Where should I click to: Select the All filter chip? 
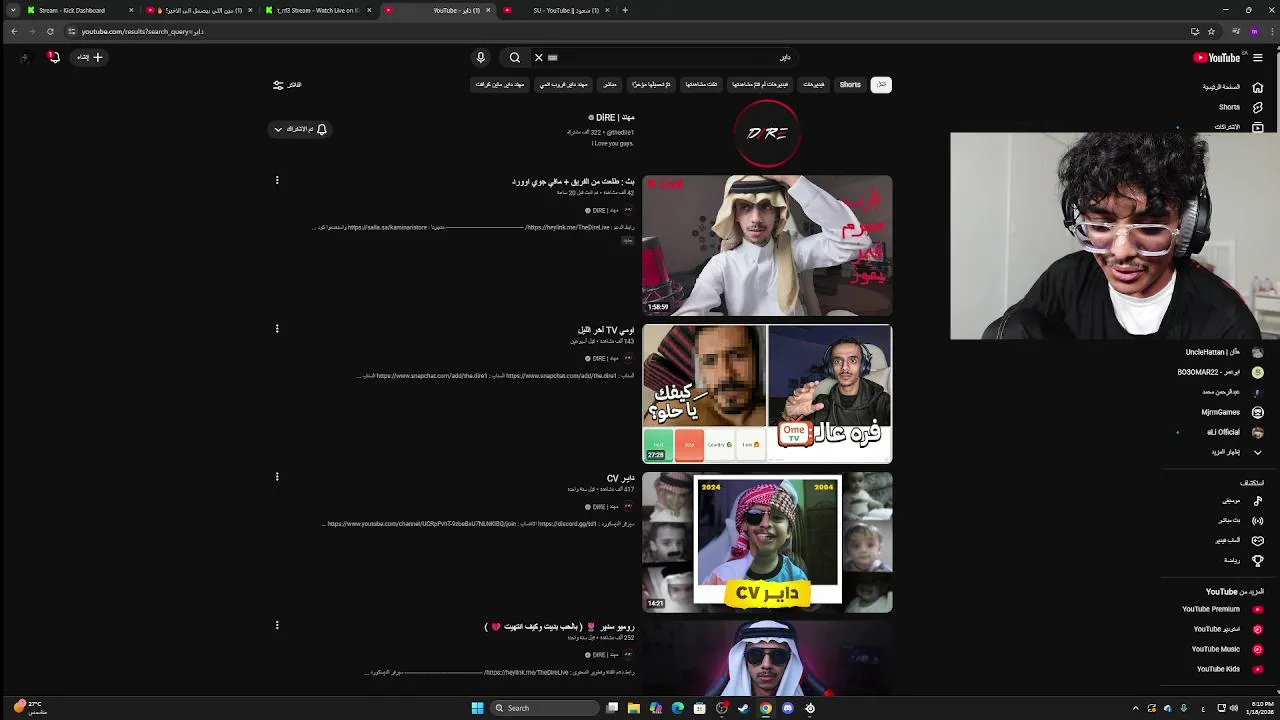(881, 85)
